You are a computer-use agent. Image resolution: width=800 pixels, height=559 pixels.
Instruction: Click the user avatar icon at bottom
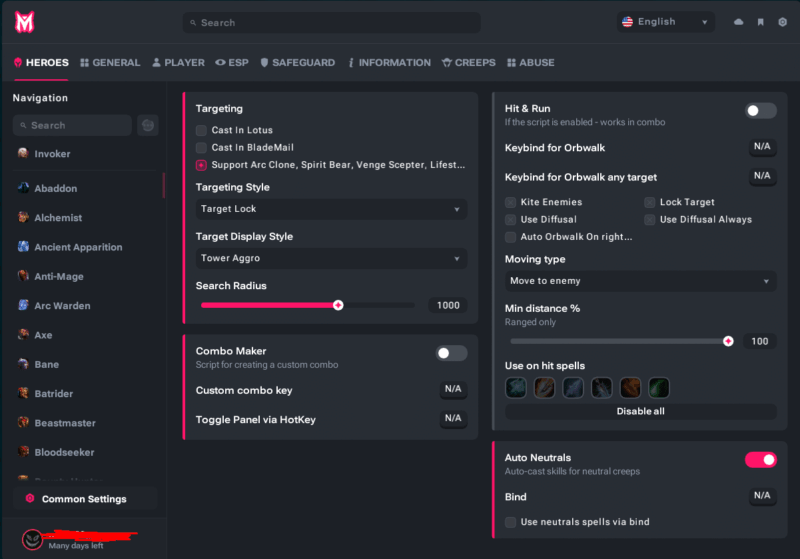pyautogui.click(x=32, y=539)
